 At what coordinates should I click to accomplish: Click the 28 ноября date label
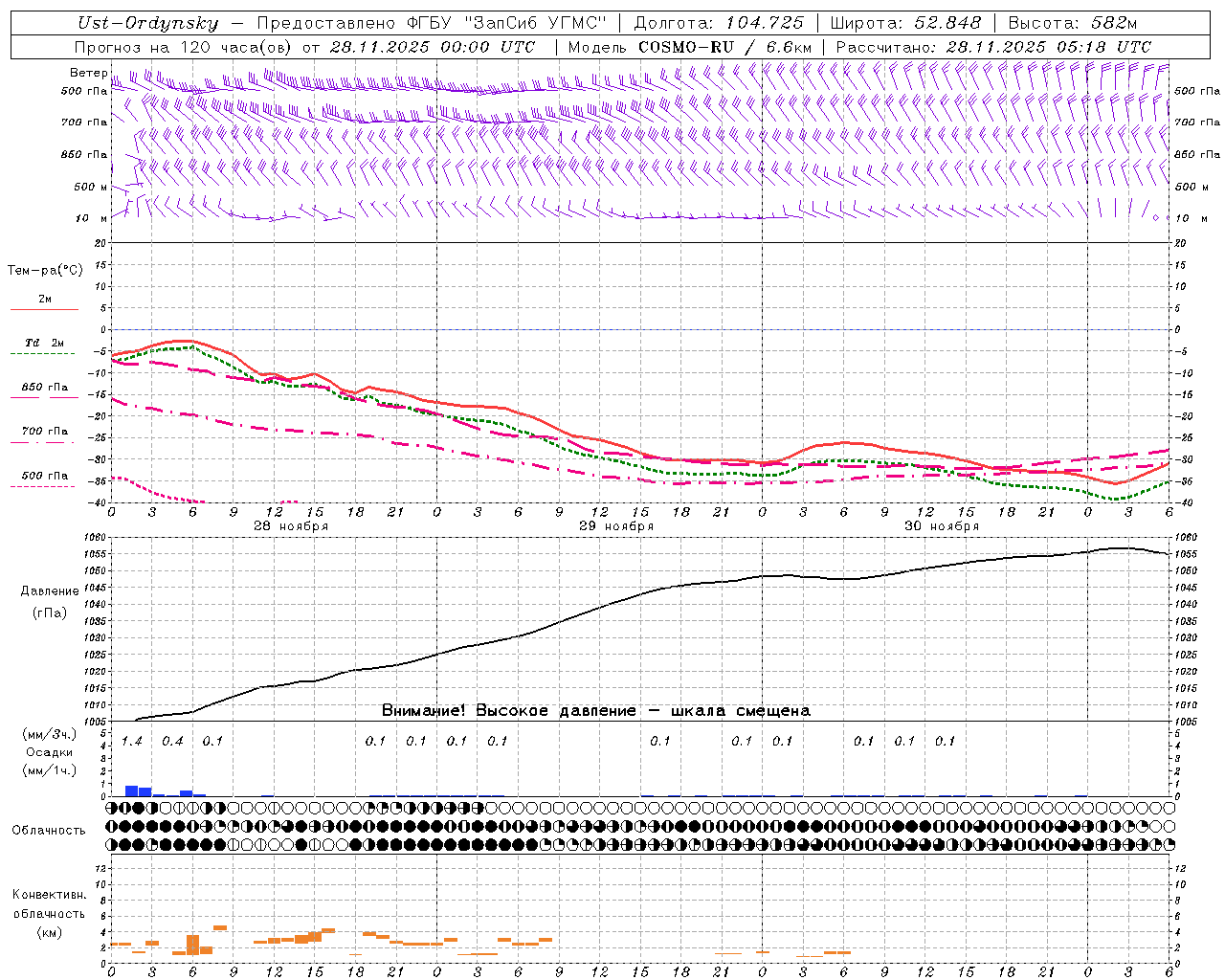pyautogui.click(x=291, y=526)
